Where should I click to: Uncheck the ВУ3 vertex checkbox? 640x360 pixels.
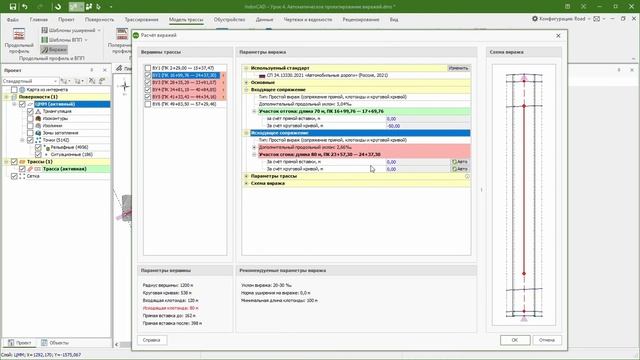[x=148, y=82]
